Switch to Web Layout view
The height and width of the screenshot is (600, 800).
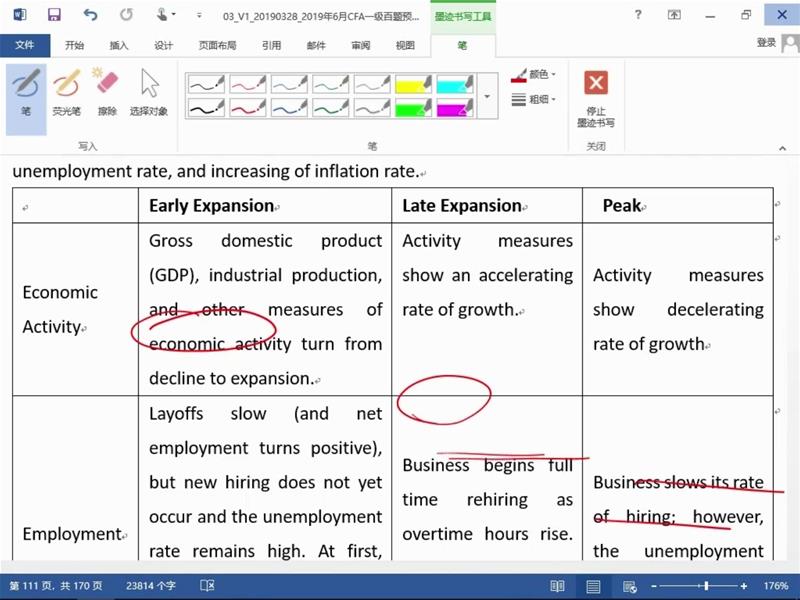[630, 586]
